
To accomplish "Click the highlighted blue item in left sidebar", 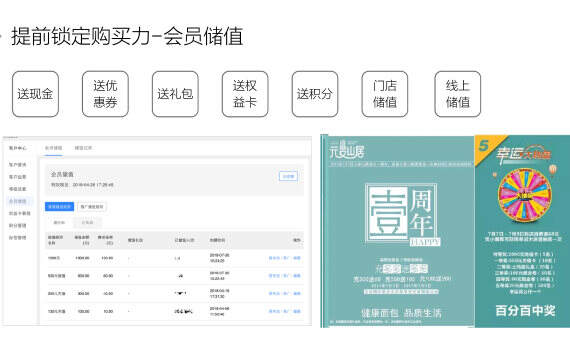I will point(17,201).
